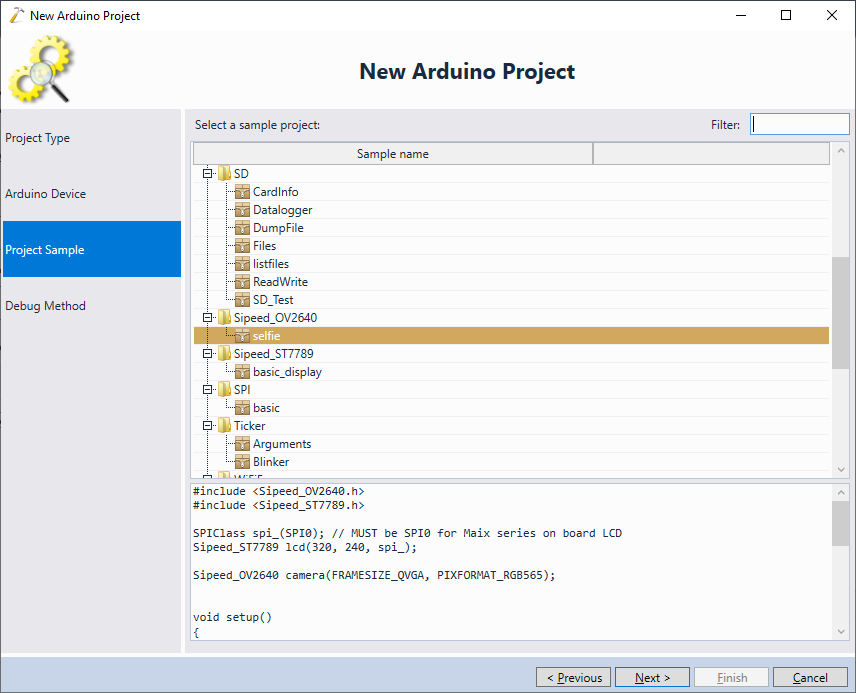Click the sample list scroll down arrow
The height and width of the screenshot is (693, 856).
[841, 470]
